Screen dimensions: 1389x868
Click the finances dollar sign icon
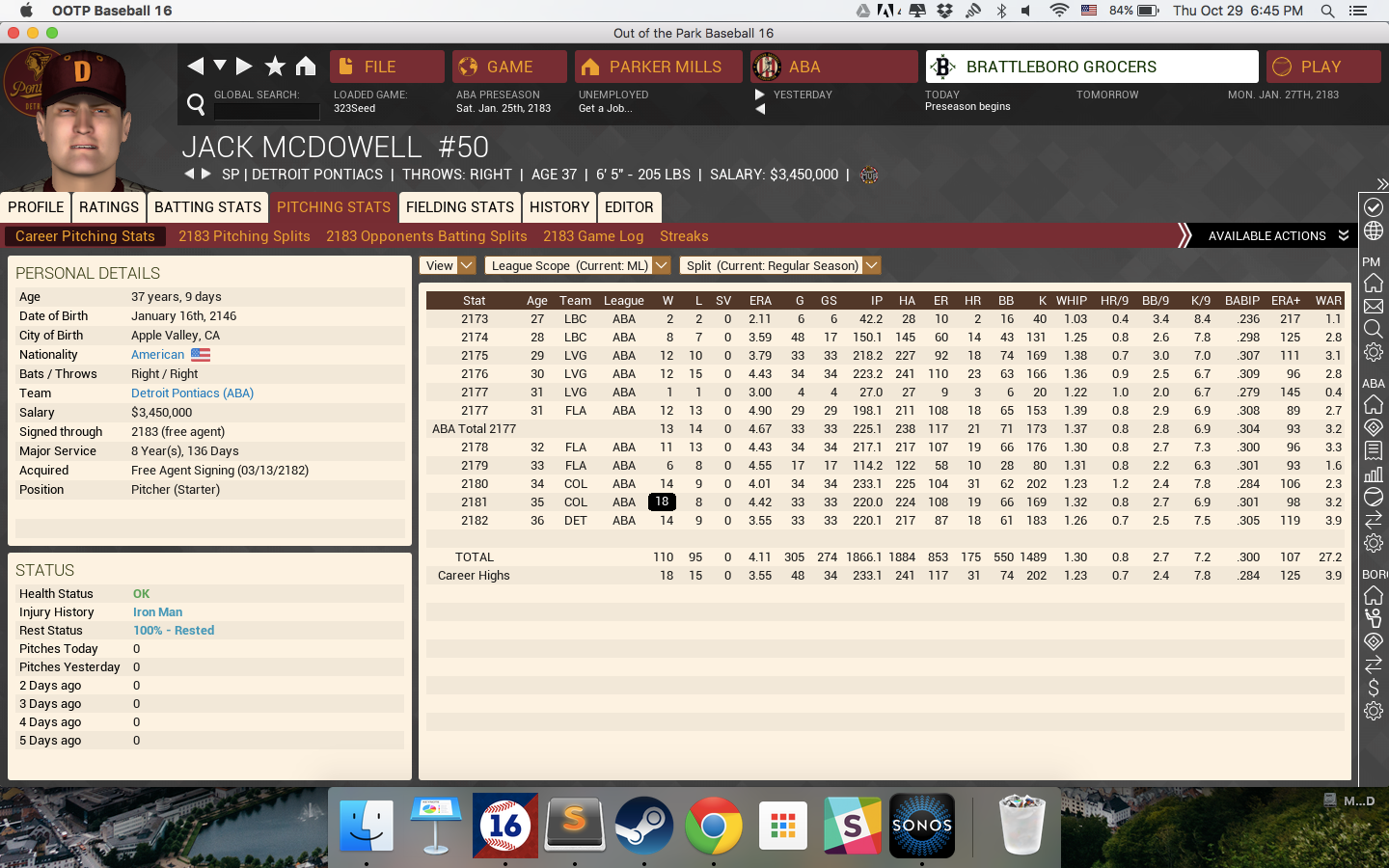coord(1374,688)
